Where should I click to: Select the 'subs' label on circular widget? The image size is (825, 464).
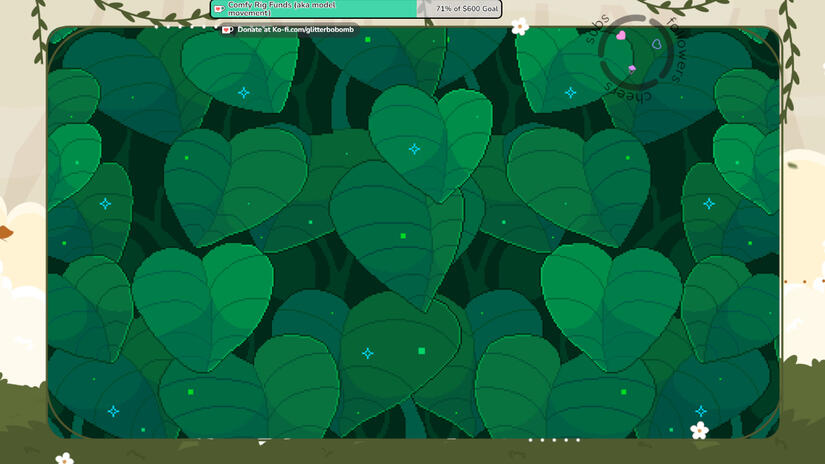point(595,37)
